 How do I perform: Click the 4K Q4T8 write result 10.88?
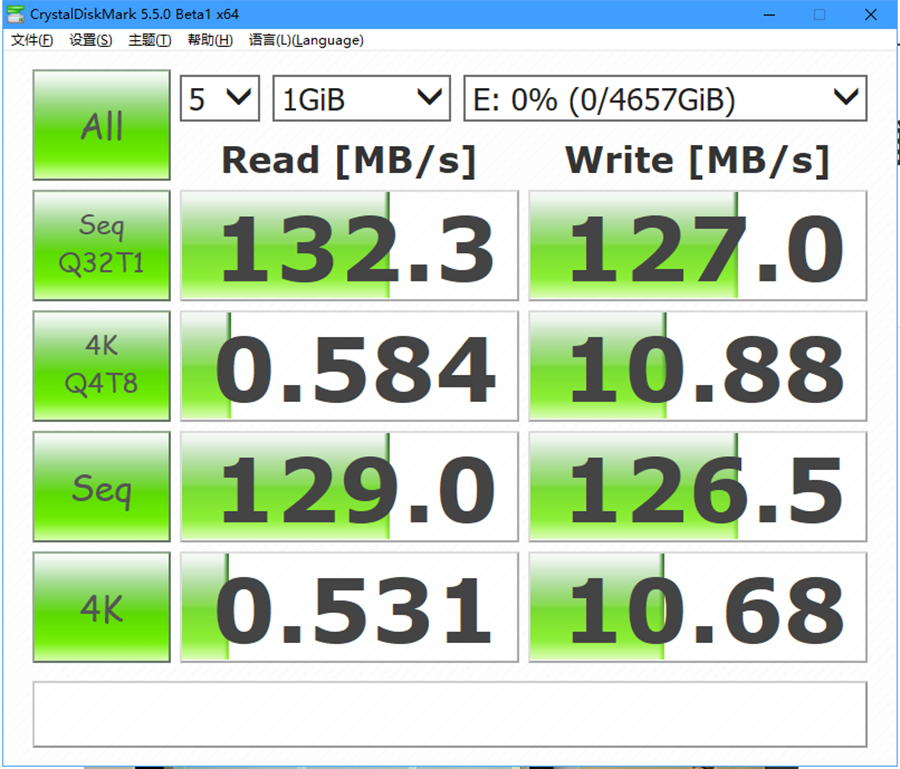[x=697, y=366]
